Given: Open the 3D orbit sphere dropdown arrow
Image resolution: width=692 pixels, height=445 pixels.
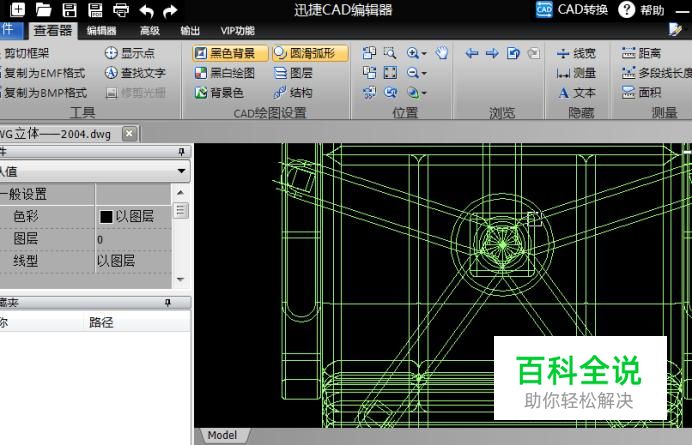Looking at the screenshot, I should 424,93.
